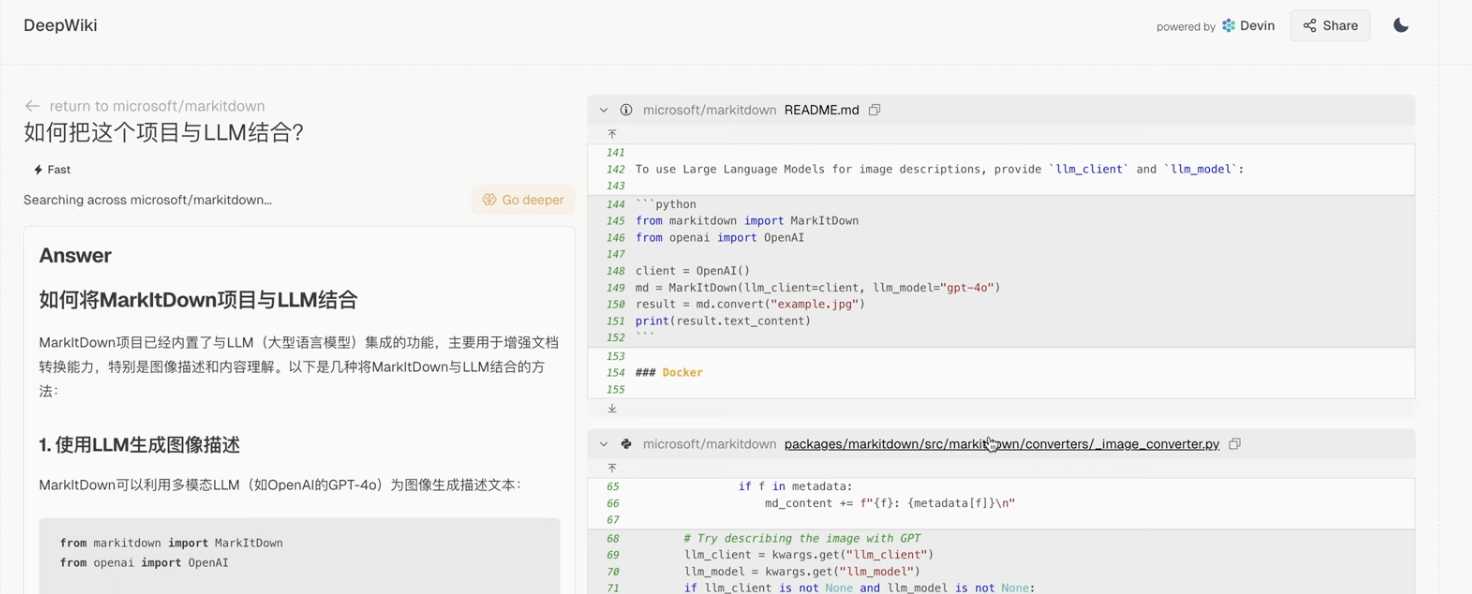Expand lines below in README.md

click(x=612, y=408)
